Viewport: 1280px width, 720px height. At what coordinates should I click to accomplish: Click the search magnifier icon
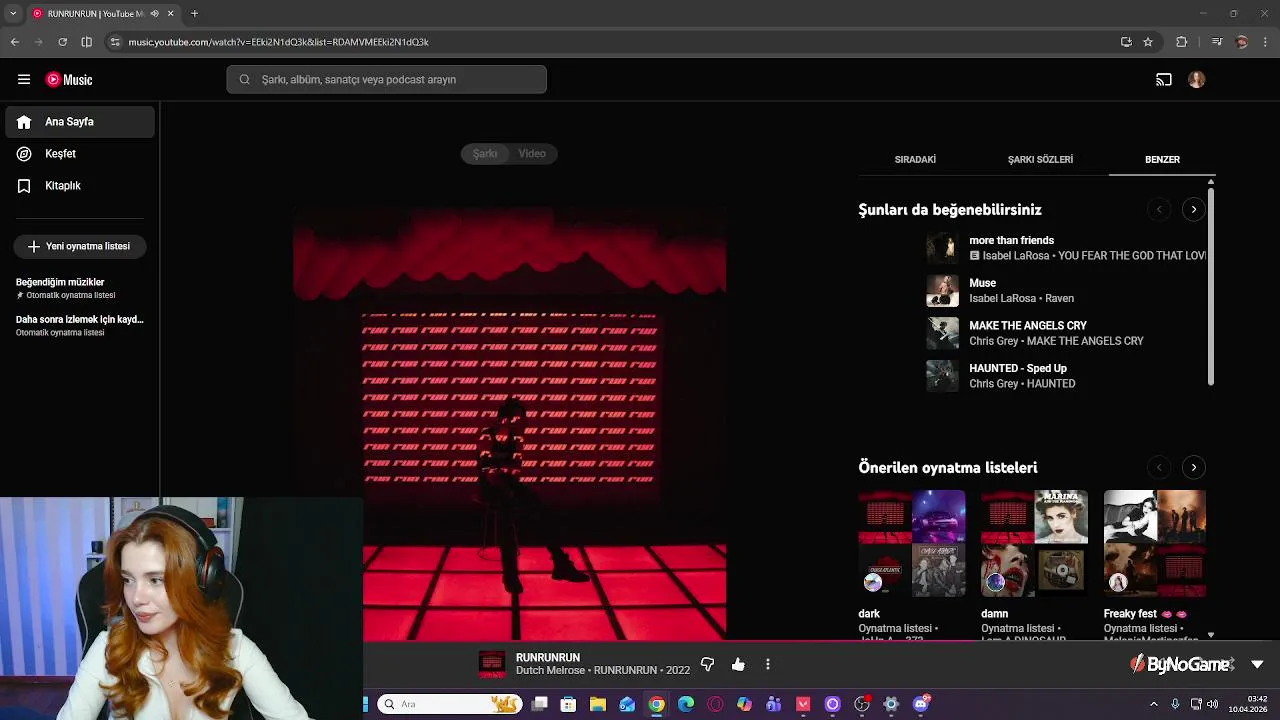point(244,79)
